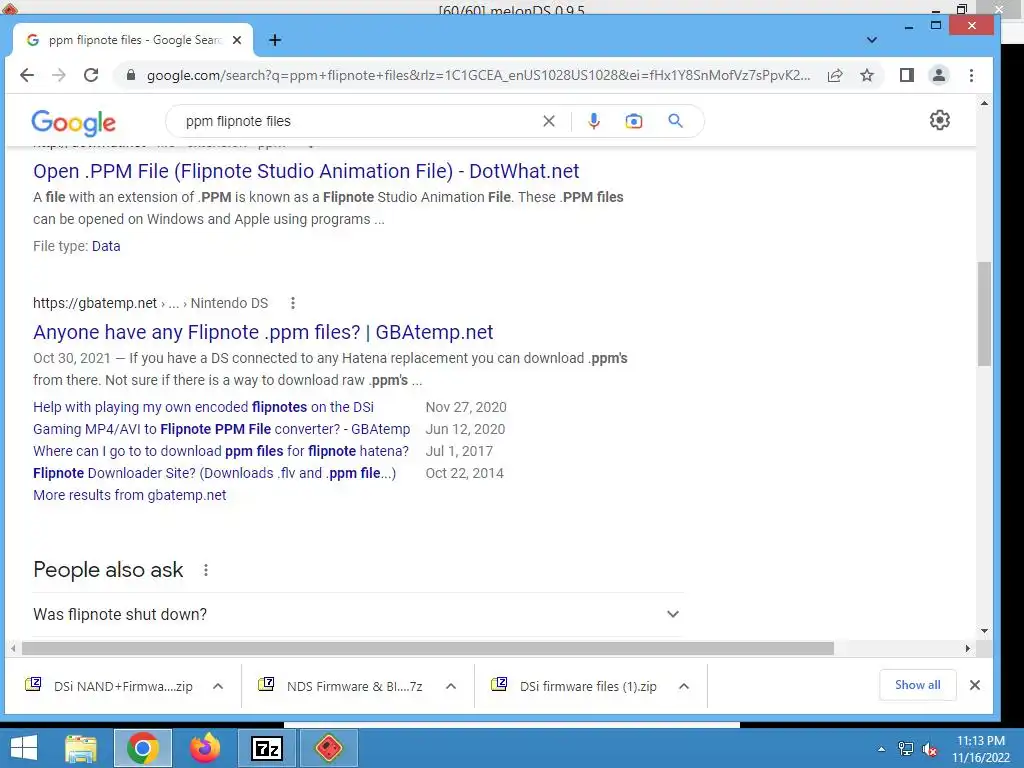Expand Was flipnote shut down question
Image resolution: width=1024 pixels, height=768 pixels.
click(x=357, y=615)
